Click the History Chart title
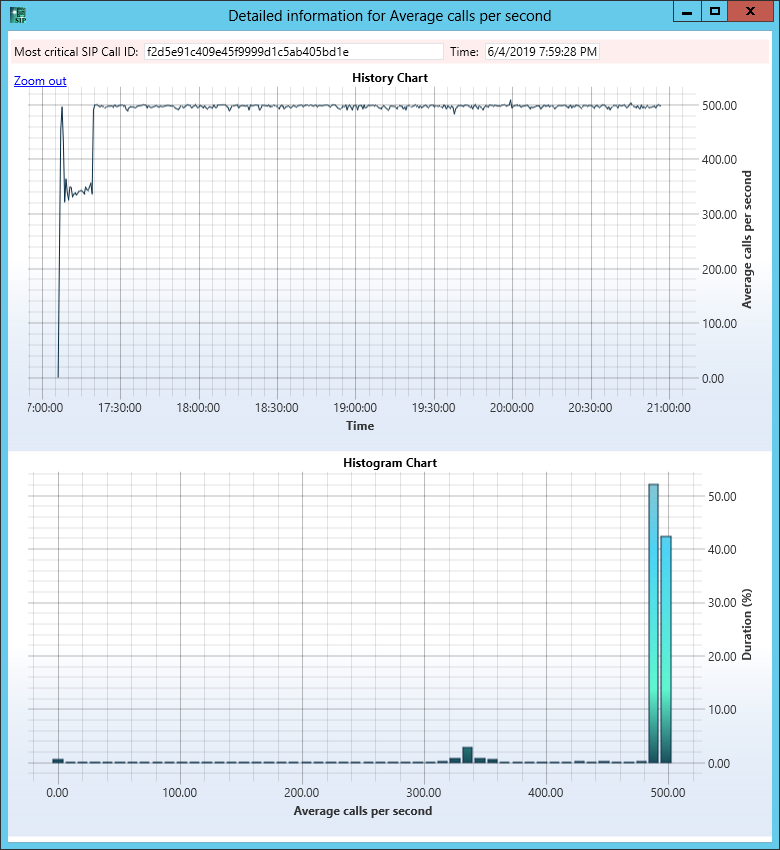Screen dimensions: 780x850 coord(390,78)
